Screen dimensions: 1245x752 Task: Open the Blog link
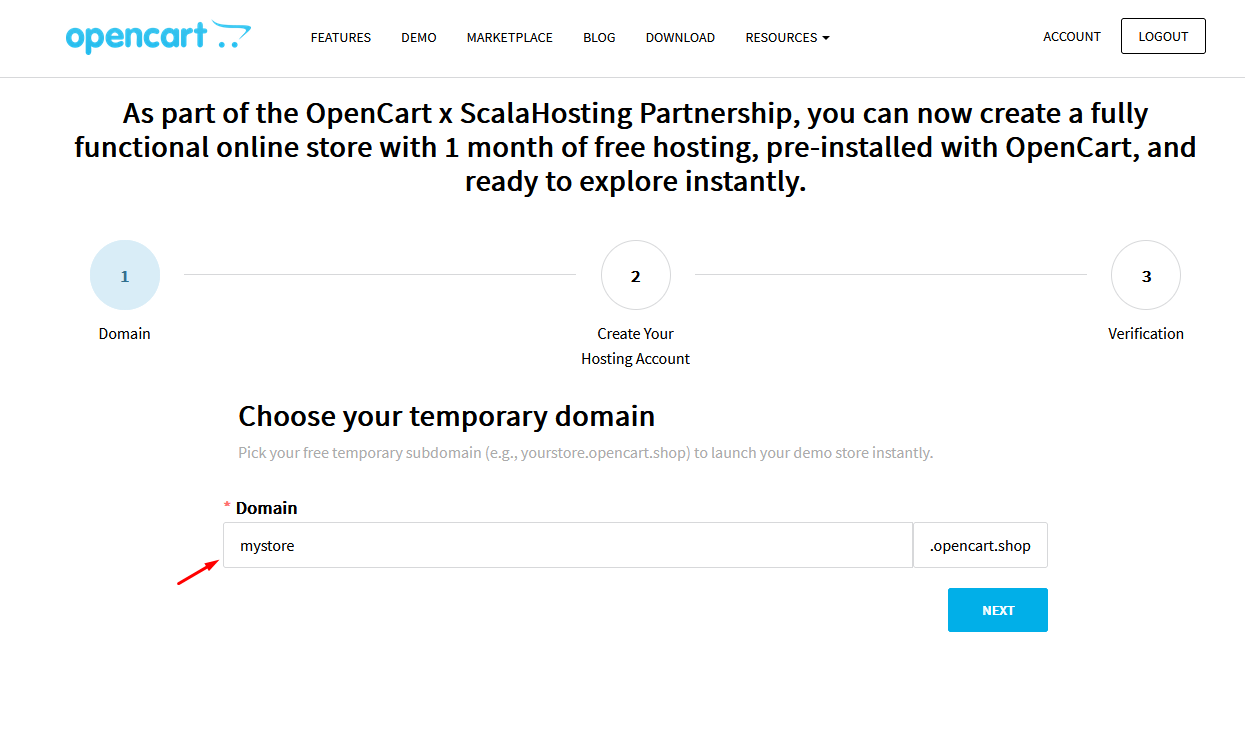pyautogui.click(x=599, y=37)
